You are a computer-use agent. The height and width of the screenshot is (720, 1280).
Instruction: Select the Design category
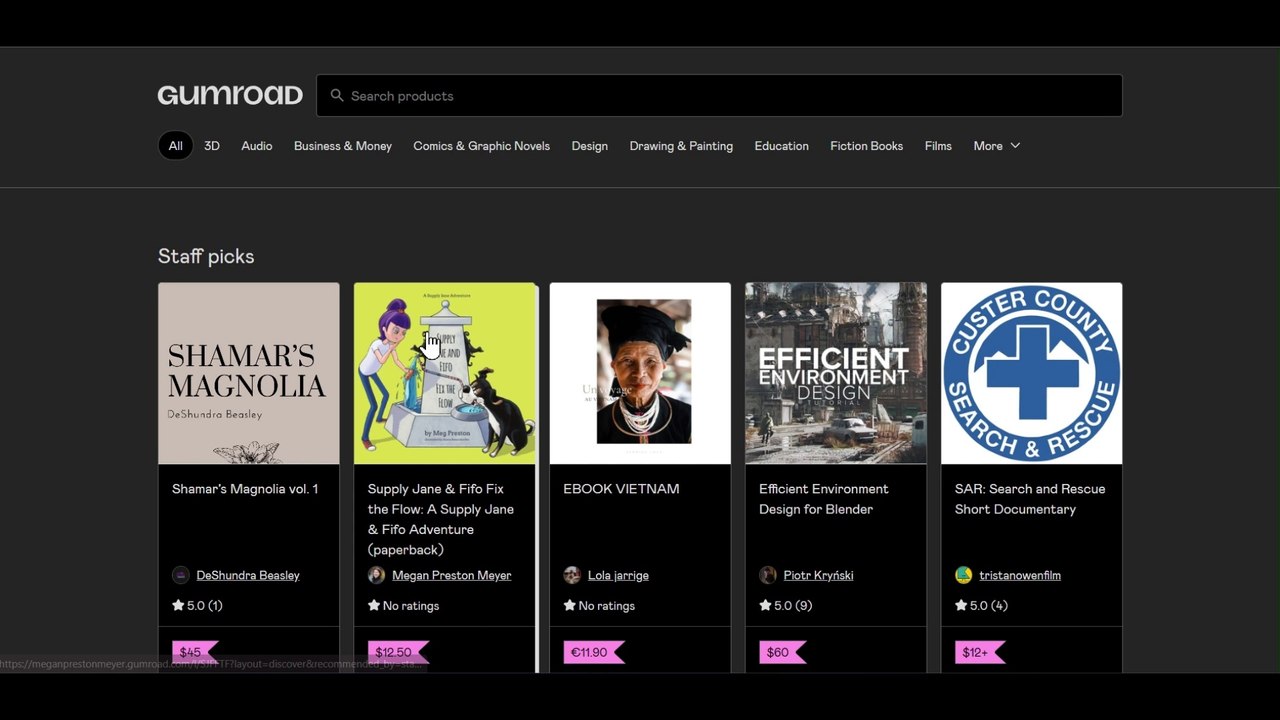pos(590,146)
